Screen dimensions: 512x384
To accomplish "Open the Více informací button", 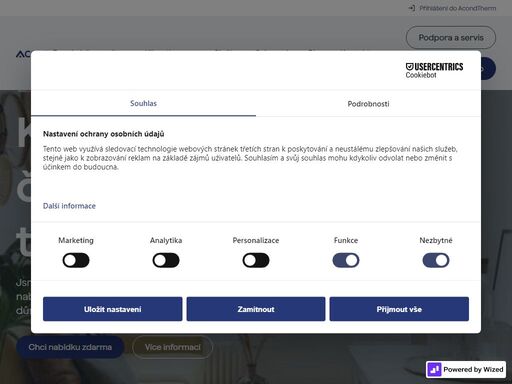I will pyautogui.click(x=172, y=347).
